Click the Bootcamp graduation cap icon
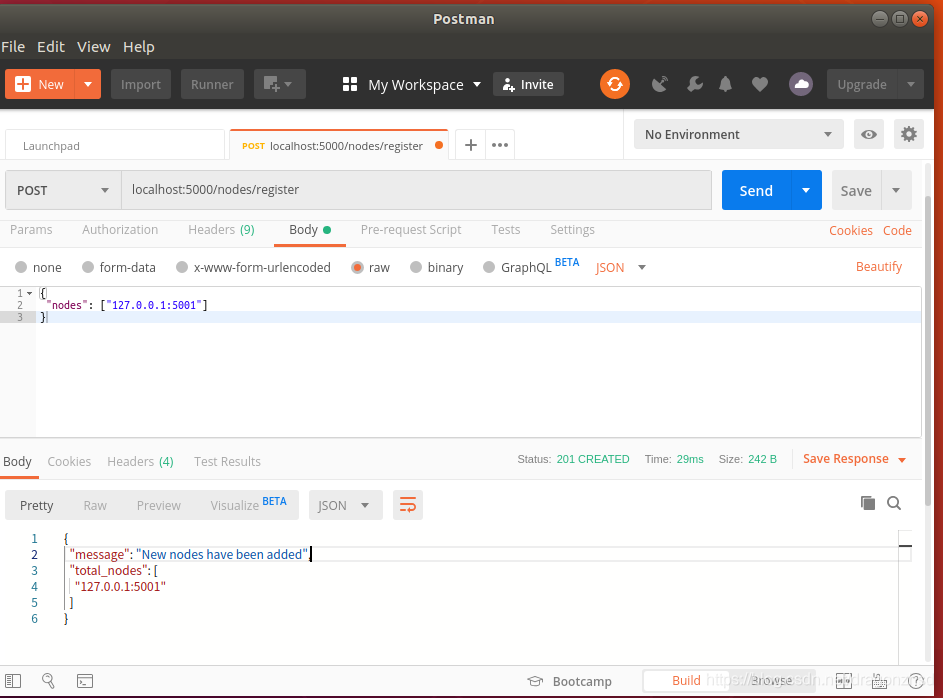Image resolution: width=943 pixels, height=698 pixels. click(x=535, y=681)
